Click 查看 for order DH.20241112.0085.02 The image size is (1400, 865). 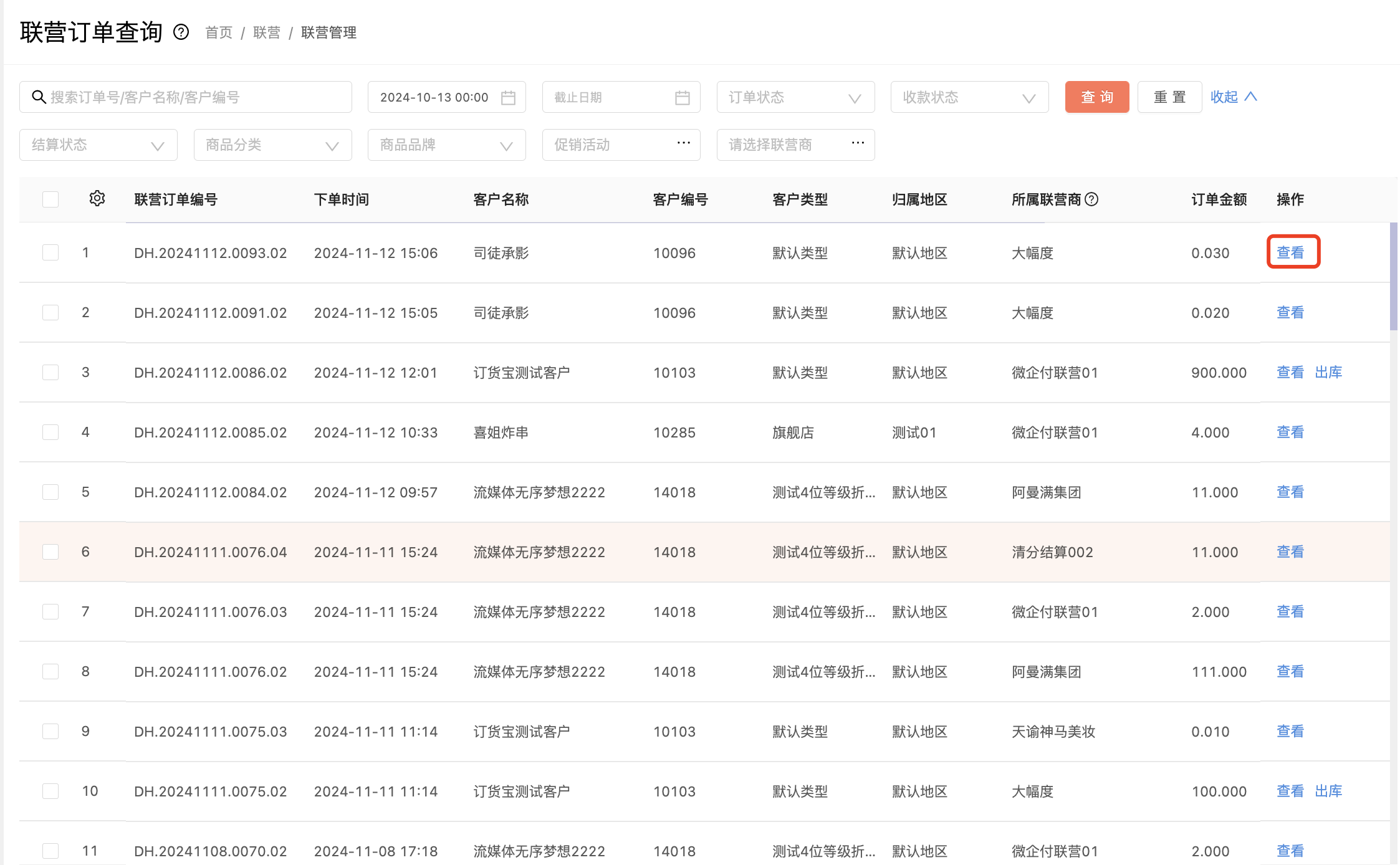1290,432
